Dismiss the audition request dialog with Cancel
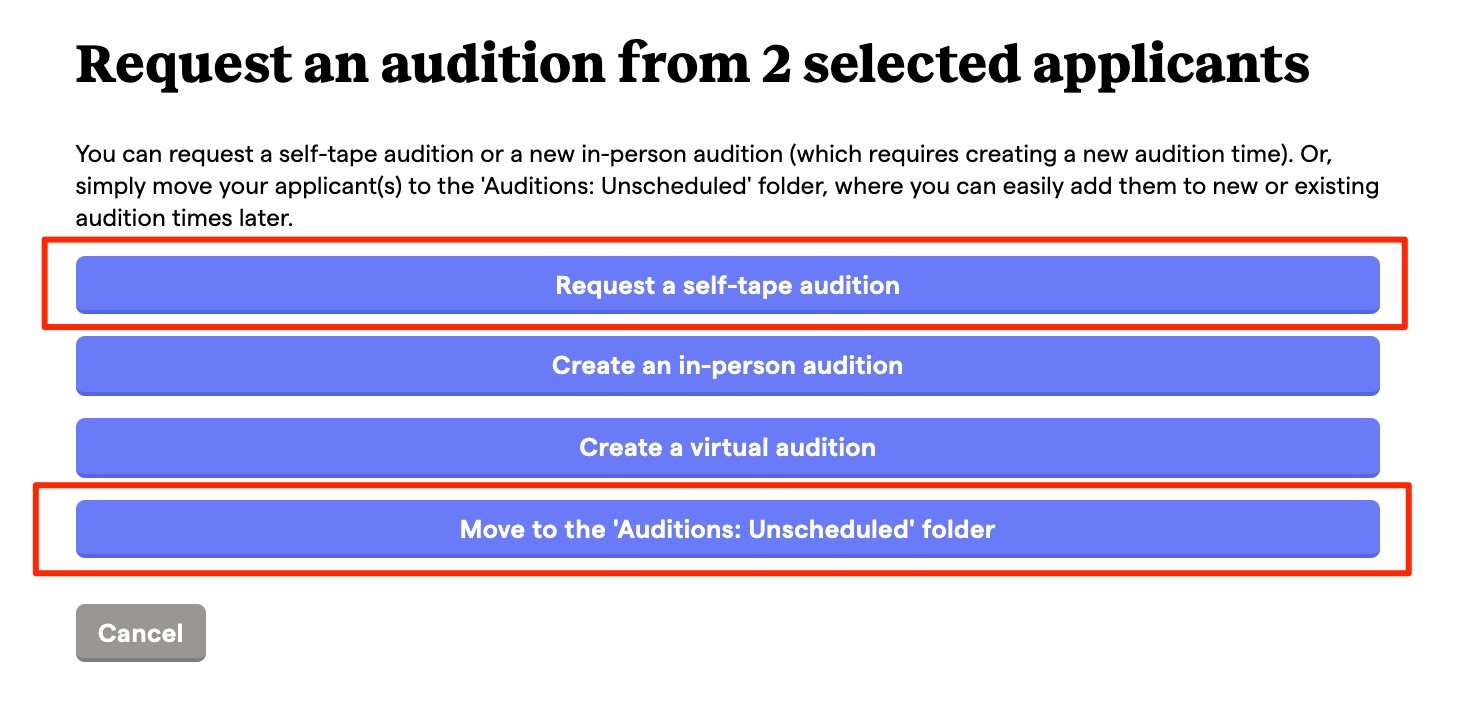Image resolution: width=1462 pixels, height=704 pixels. point(140,633)
